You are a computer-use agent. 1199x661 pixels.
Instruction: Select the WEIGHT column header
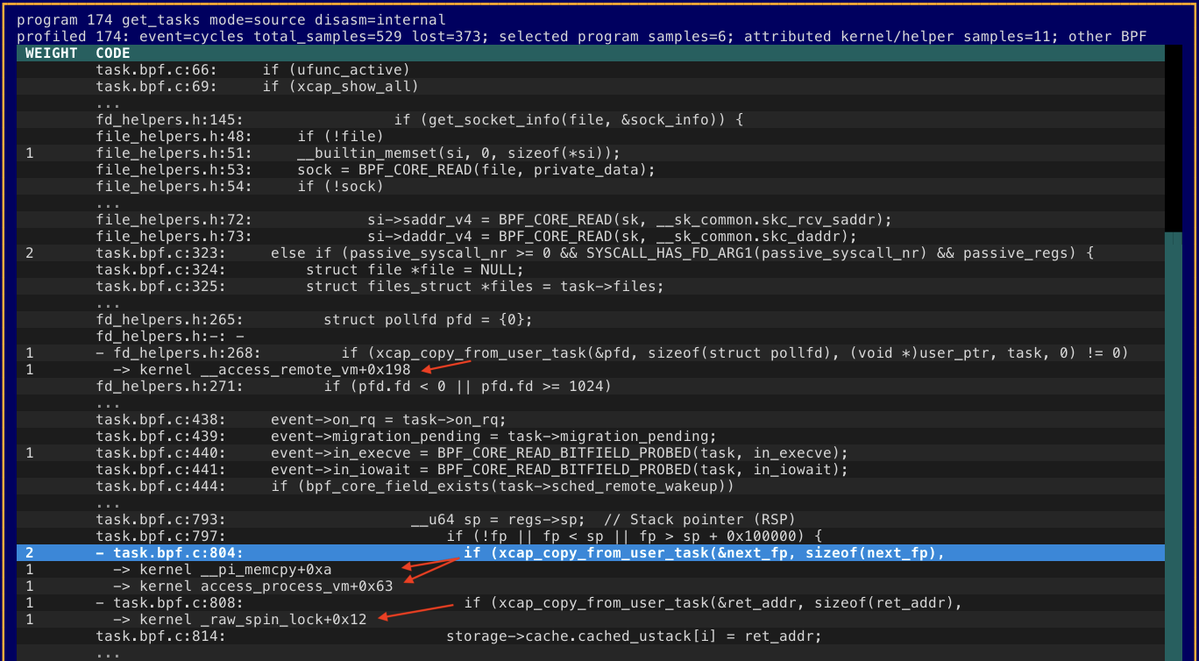51,54
